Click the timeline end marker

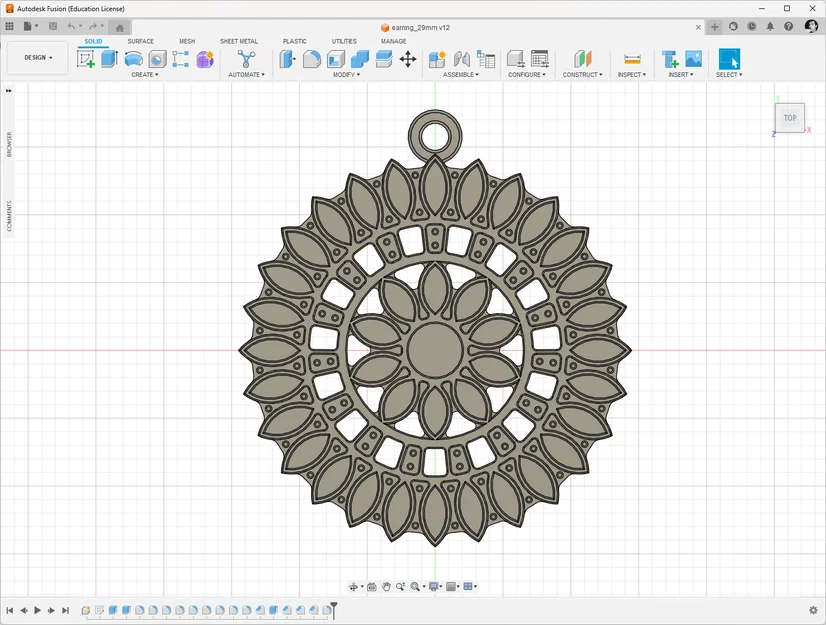point(333,610)
